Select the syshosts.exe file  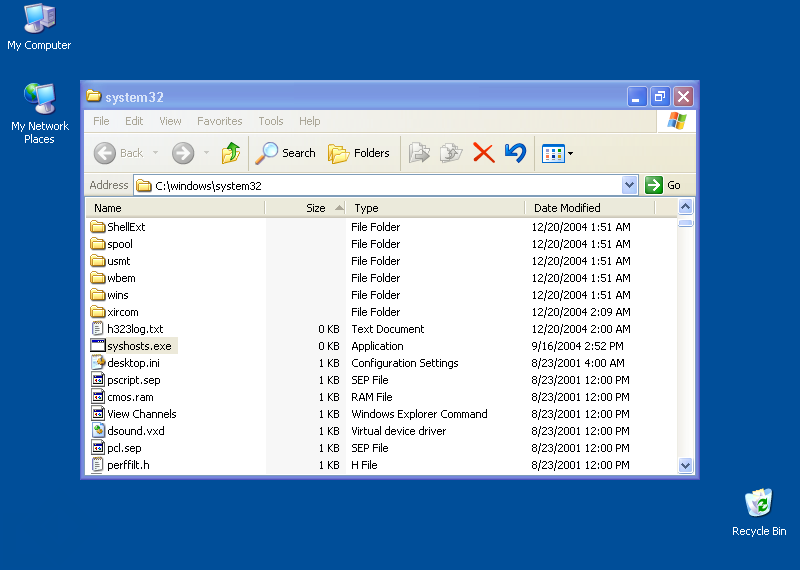tap(139, 346)
